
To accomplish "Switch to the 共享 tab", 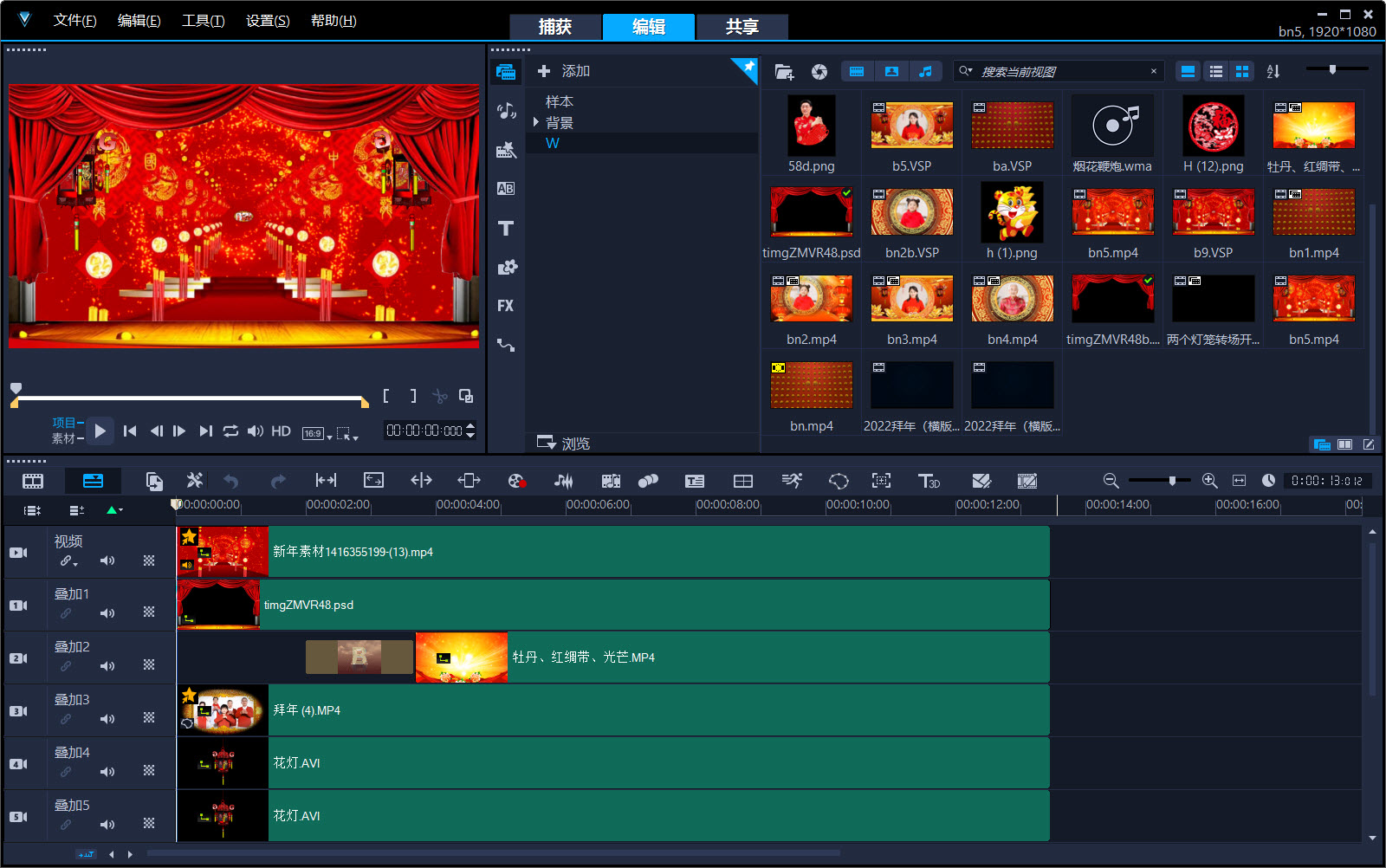I will [x=742, y=27].
